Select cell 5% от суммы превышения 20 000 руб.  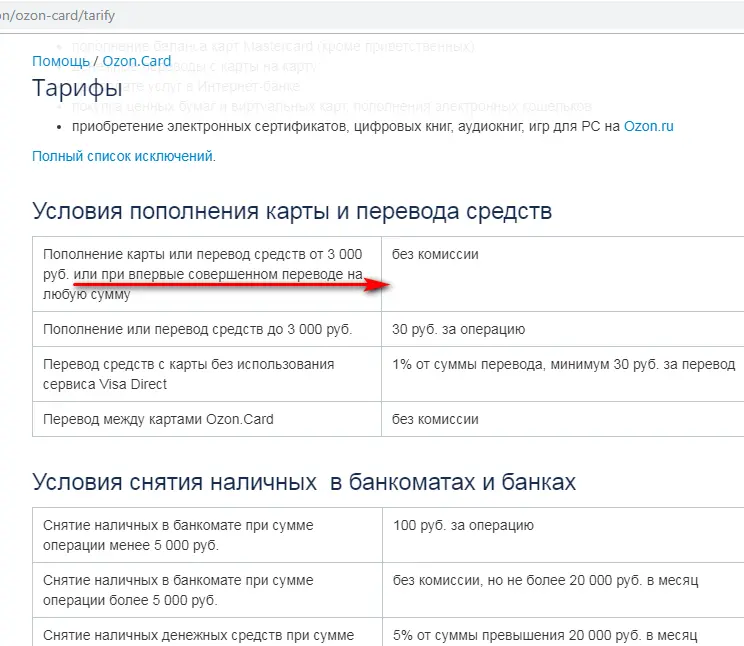[563, 632]
